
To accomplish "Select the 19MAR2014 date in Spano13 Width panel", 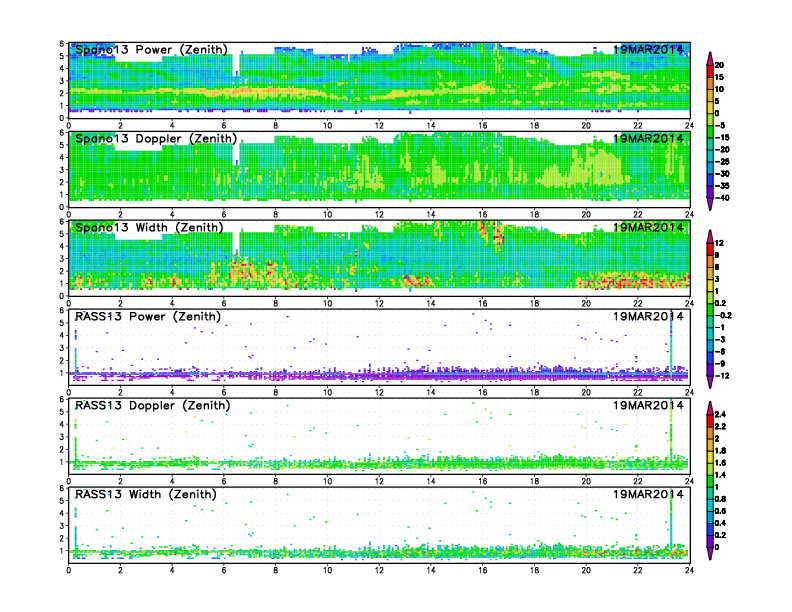I will click(648, 227).
